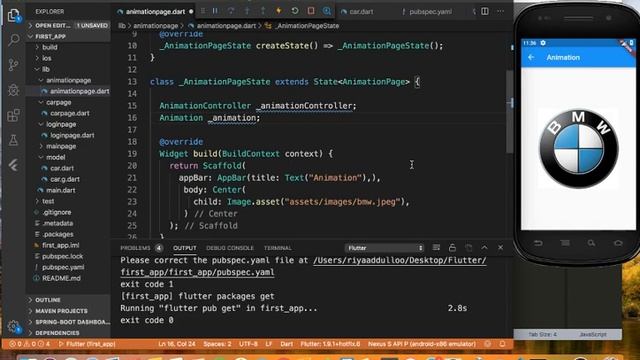Open the Debug Console tab
The image size is (640, 360).
[x=230, y=248]
